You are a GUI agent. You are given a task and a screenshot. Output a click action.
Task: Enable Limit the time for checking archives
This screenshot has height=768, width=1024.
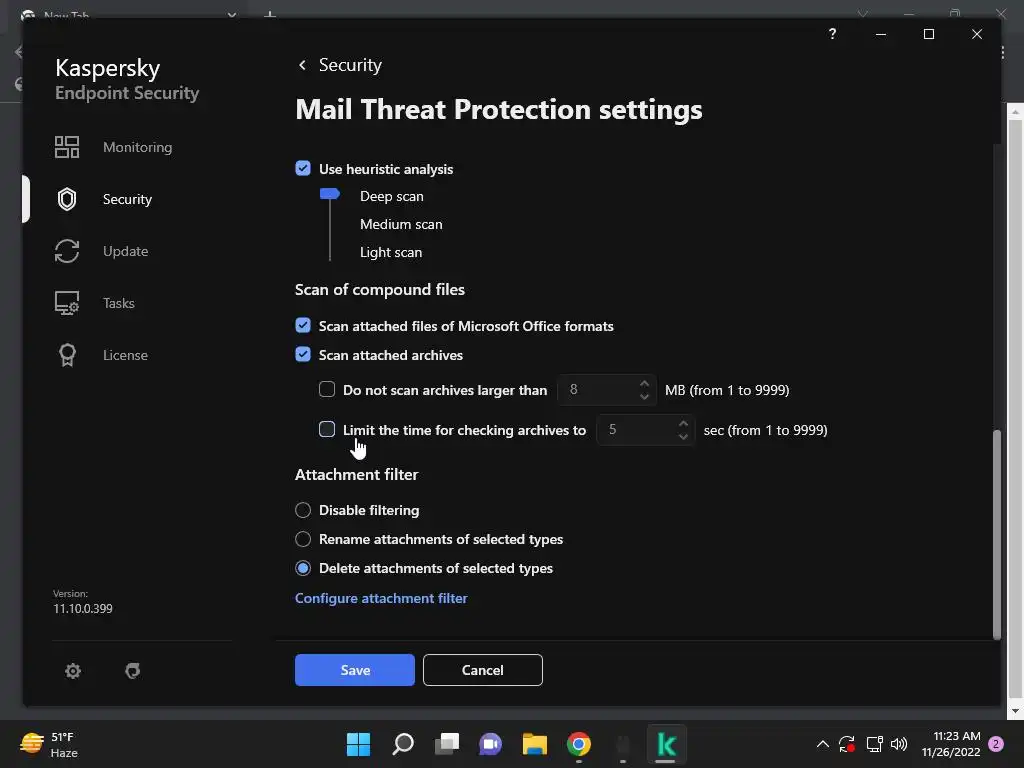(327, 429)
